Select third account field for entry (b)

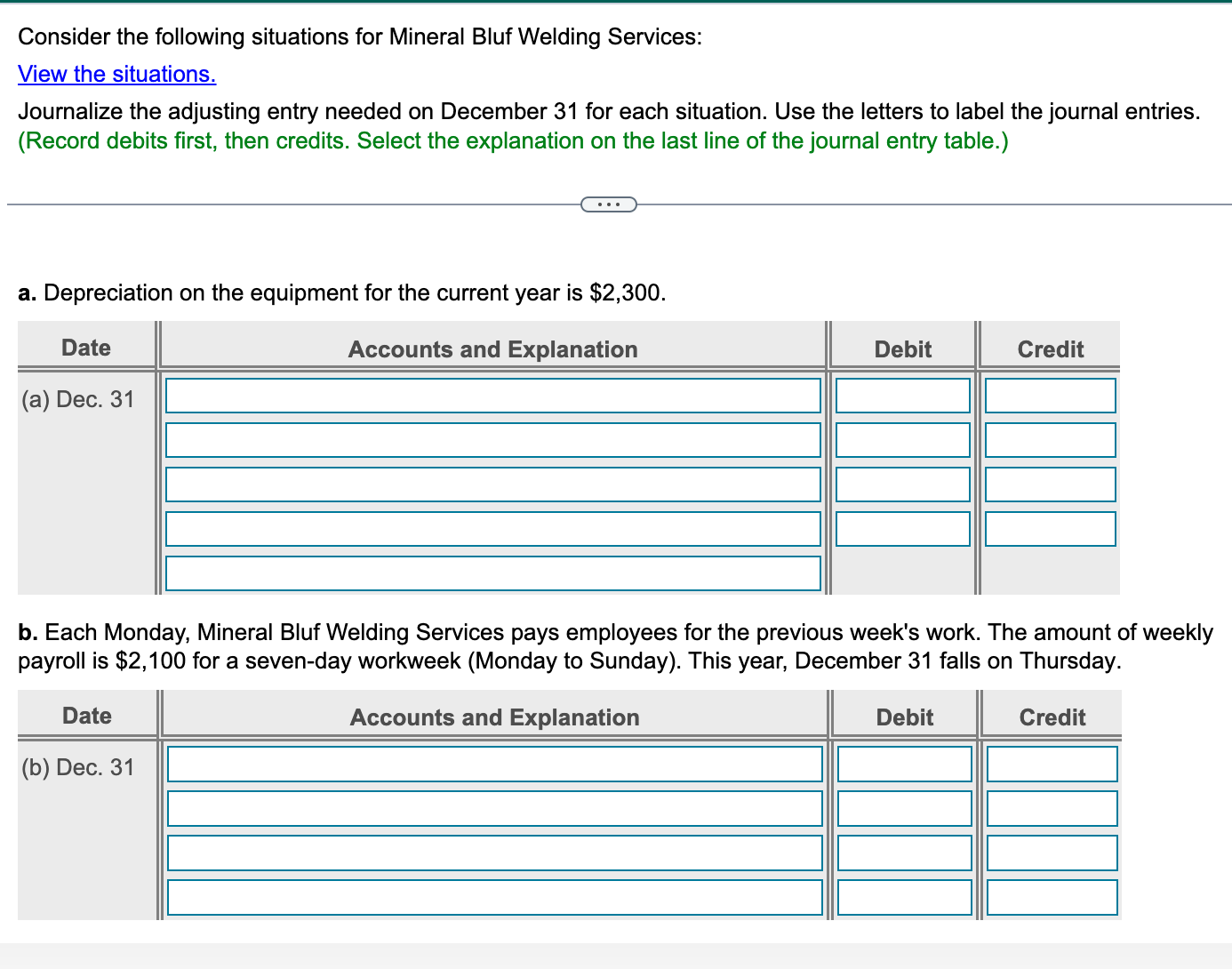tap(495, 853)
